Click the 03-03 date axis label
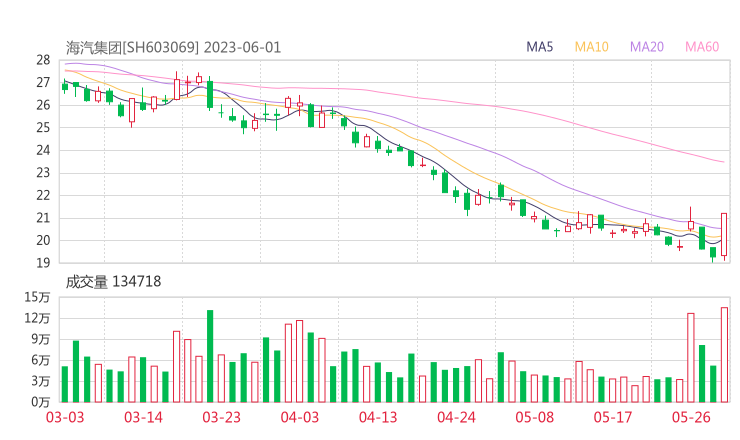The image size is (740, 440). click(x=65, y=417)
